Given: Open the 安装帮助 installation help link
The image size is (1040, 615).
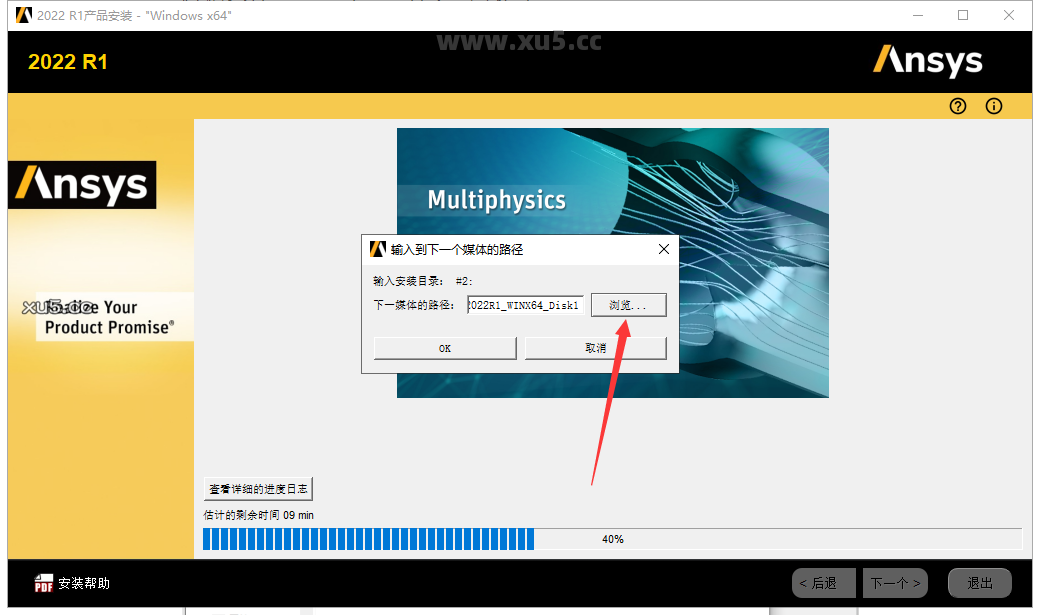Looking at the screenshot, I should [86, 583].
